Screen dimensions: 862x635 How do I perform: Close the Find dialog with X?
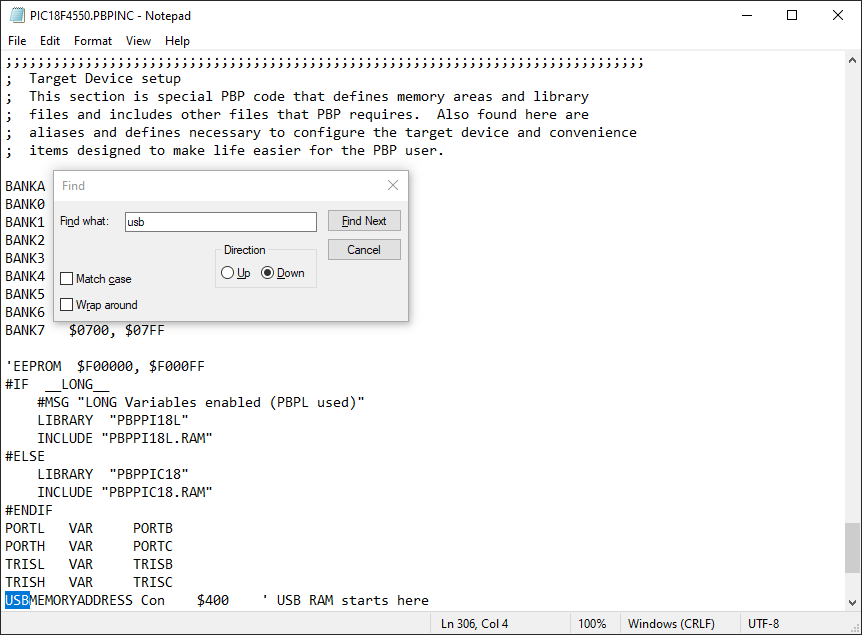[x=393, y=185]
